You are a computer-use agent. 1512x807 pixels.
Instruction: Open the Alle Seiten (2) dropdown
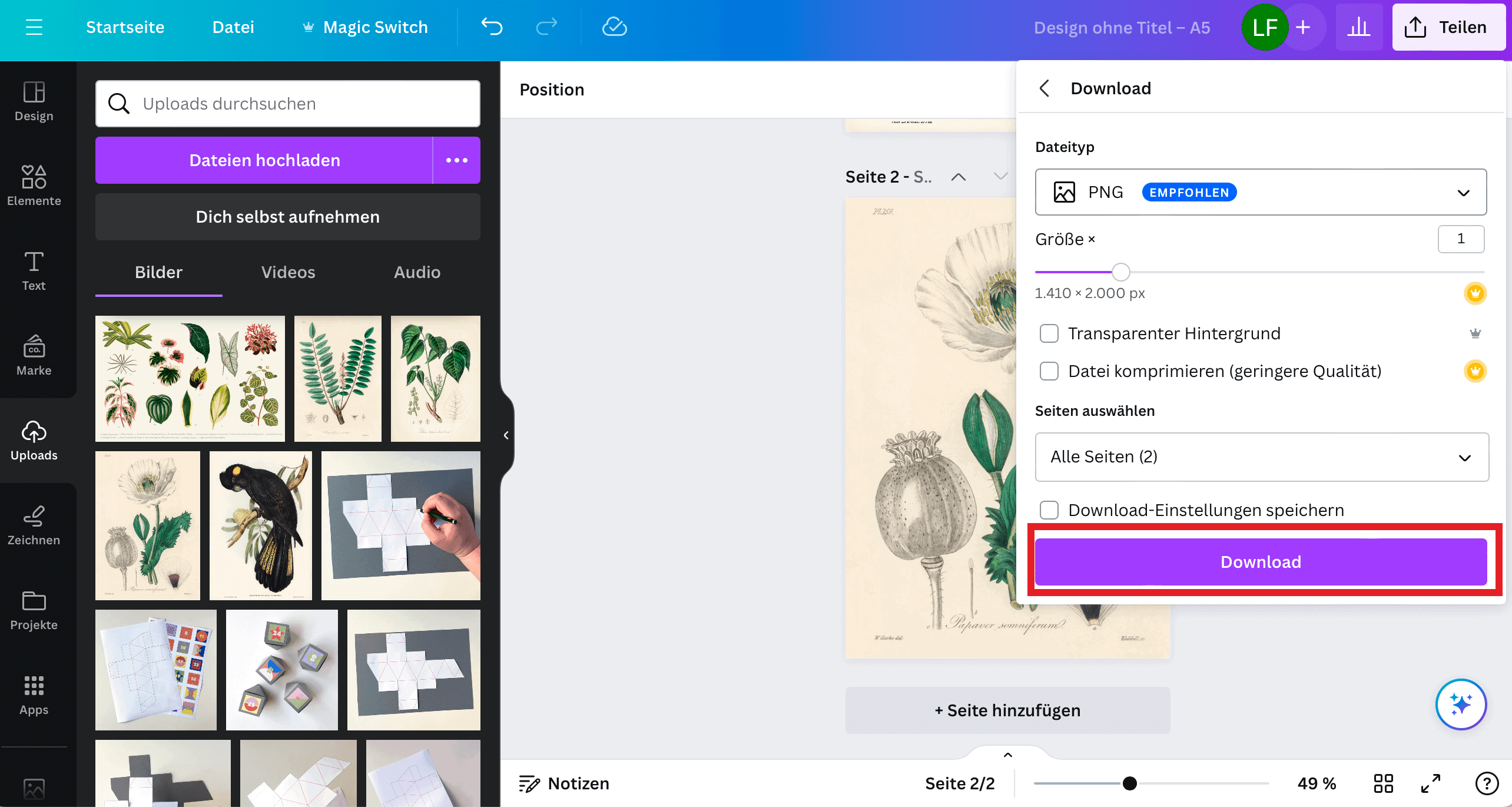coord(1262,457)
